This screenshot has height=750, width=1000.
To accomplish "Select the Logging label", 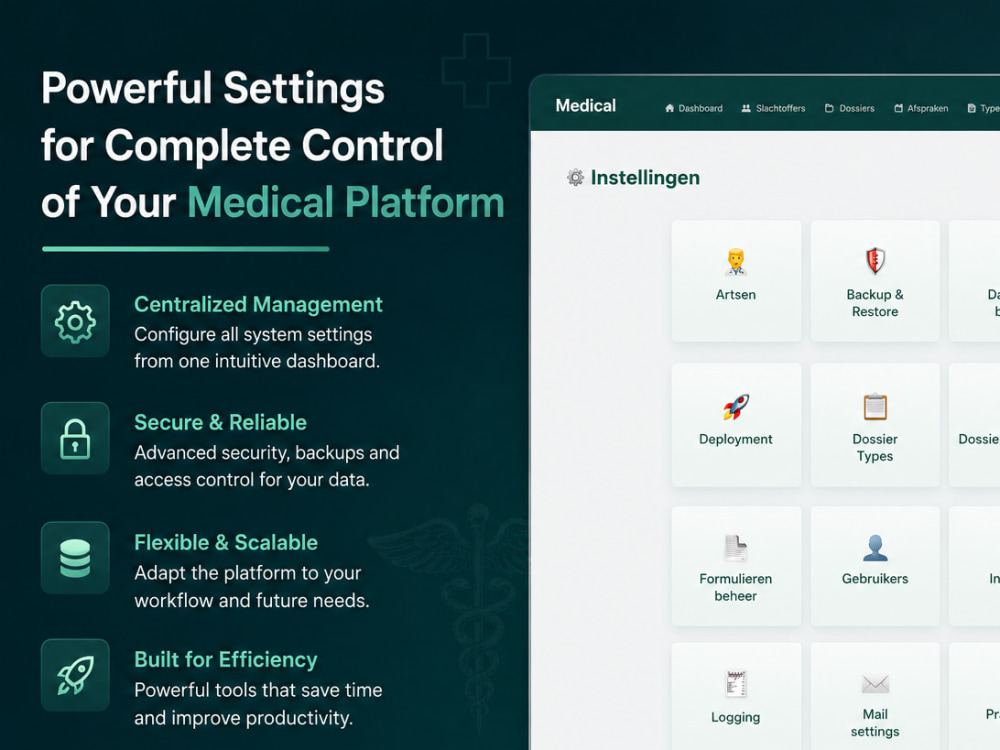I will [736, 717].
